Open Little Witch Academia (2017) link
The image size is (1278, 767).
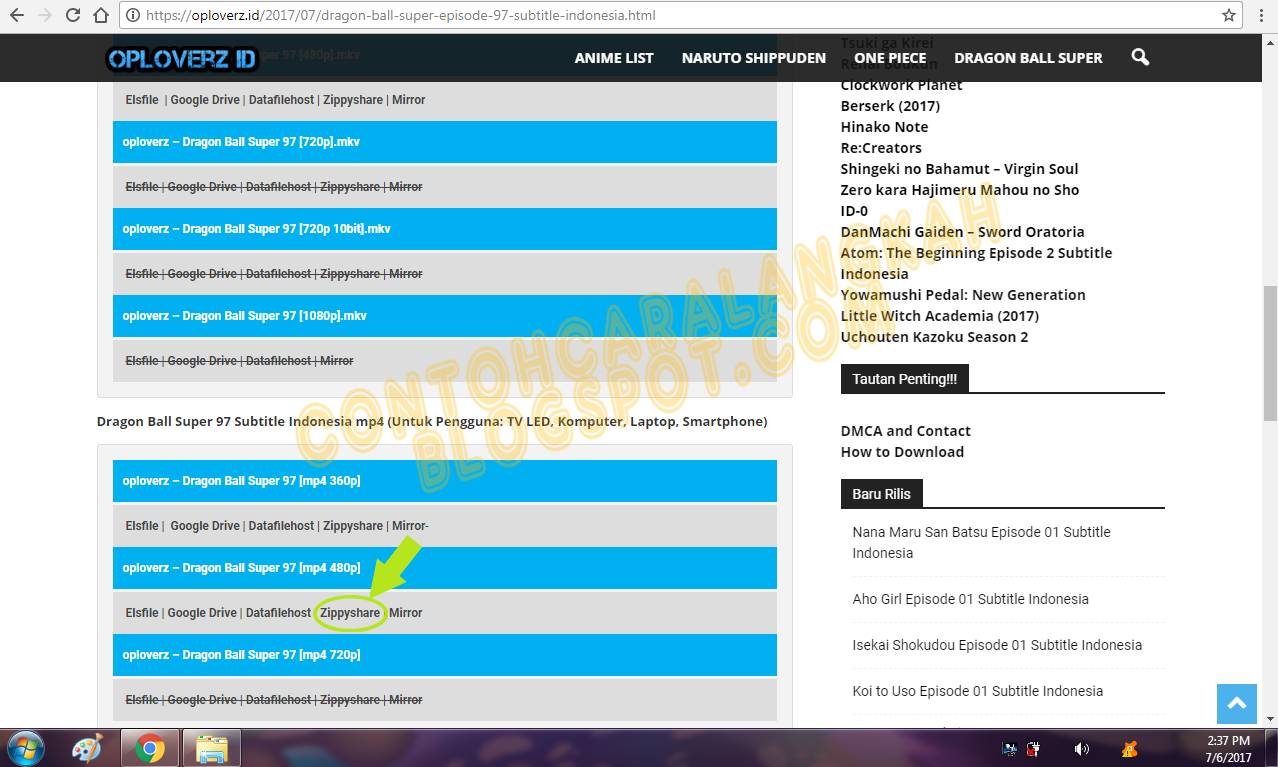point(939,316)
